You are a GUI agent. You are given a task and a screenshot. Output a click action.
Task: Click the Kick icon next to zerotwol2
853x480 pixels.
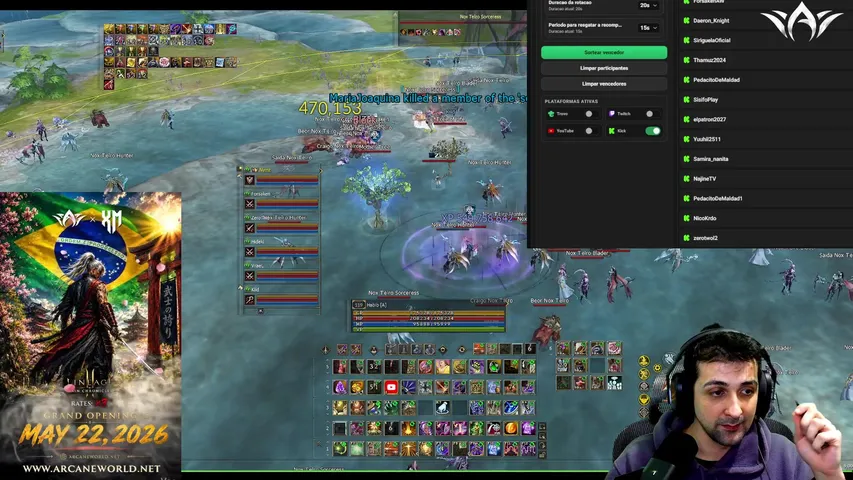(x=687, y=238)
